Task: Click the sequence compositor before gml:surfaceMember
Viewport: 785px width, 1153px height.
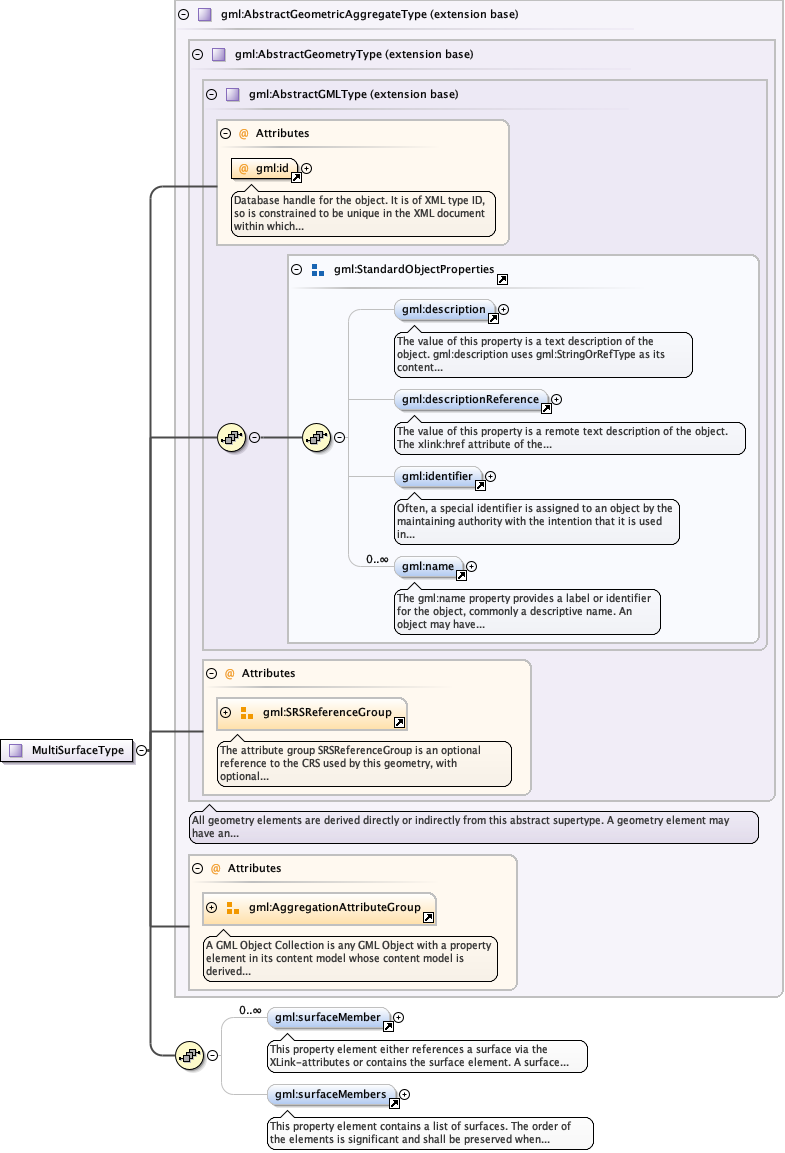Action: tap(190, 1054)
